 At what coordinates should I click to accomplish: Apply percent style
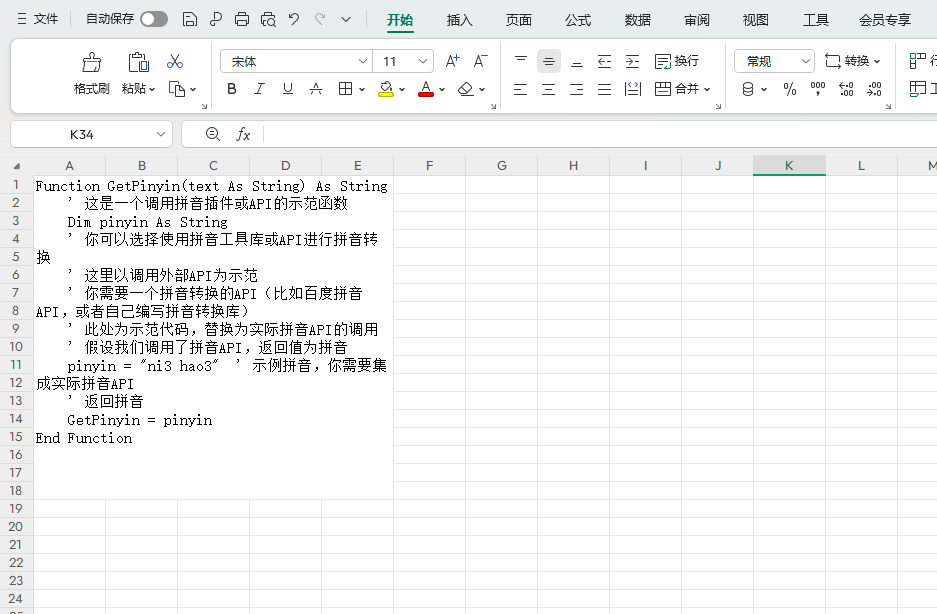[789, 89]
